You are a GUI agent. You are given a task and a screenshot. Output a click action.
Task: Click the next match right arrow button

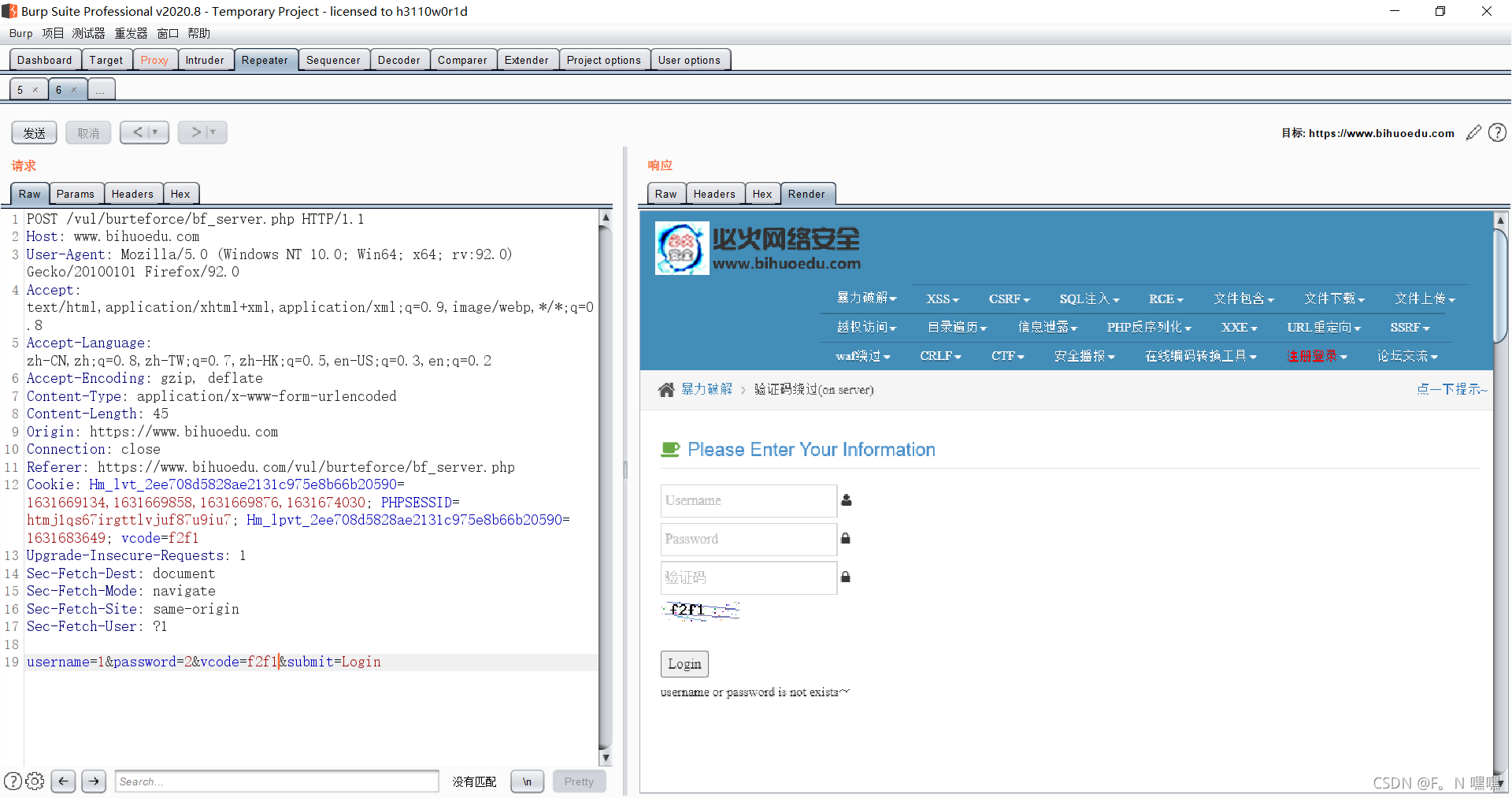coord(94,781)
